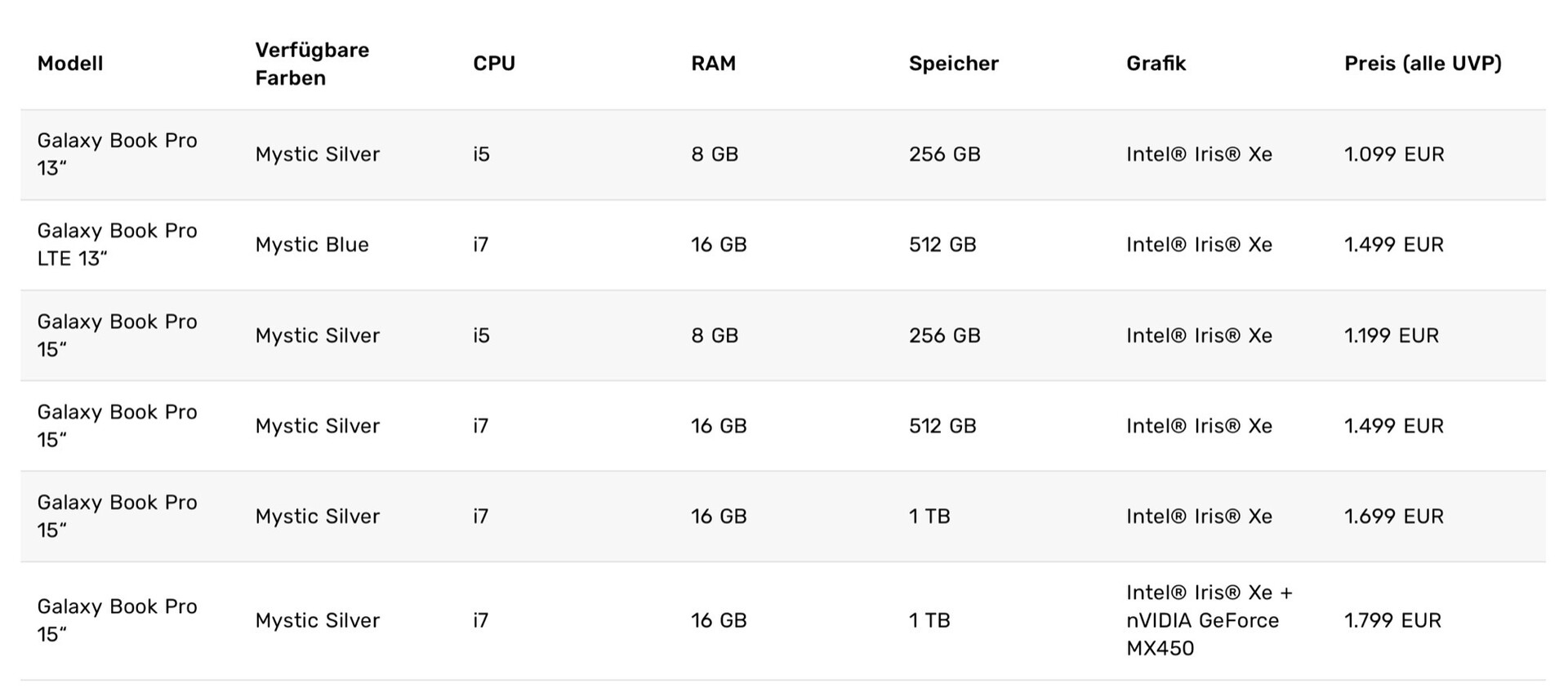This screenshot has width=1568, height=697.
Task: Click the 1.199 EUR price
Action: tap(1392, 335)
